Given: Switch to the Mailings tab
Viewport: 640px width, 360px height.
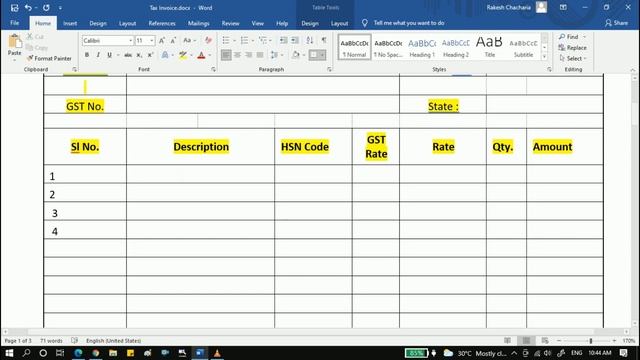Looking at the screenshot, I should pos(198,23).
